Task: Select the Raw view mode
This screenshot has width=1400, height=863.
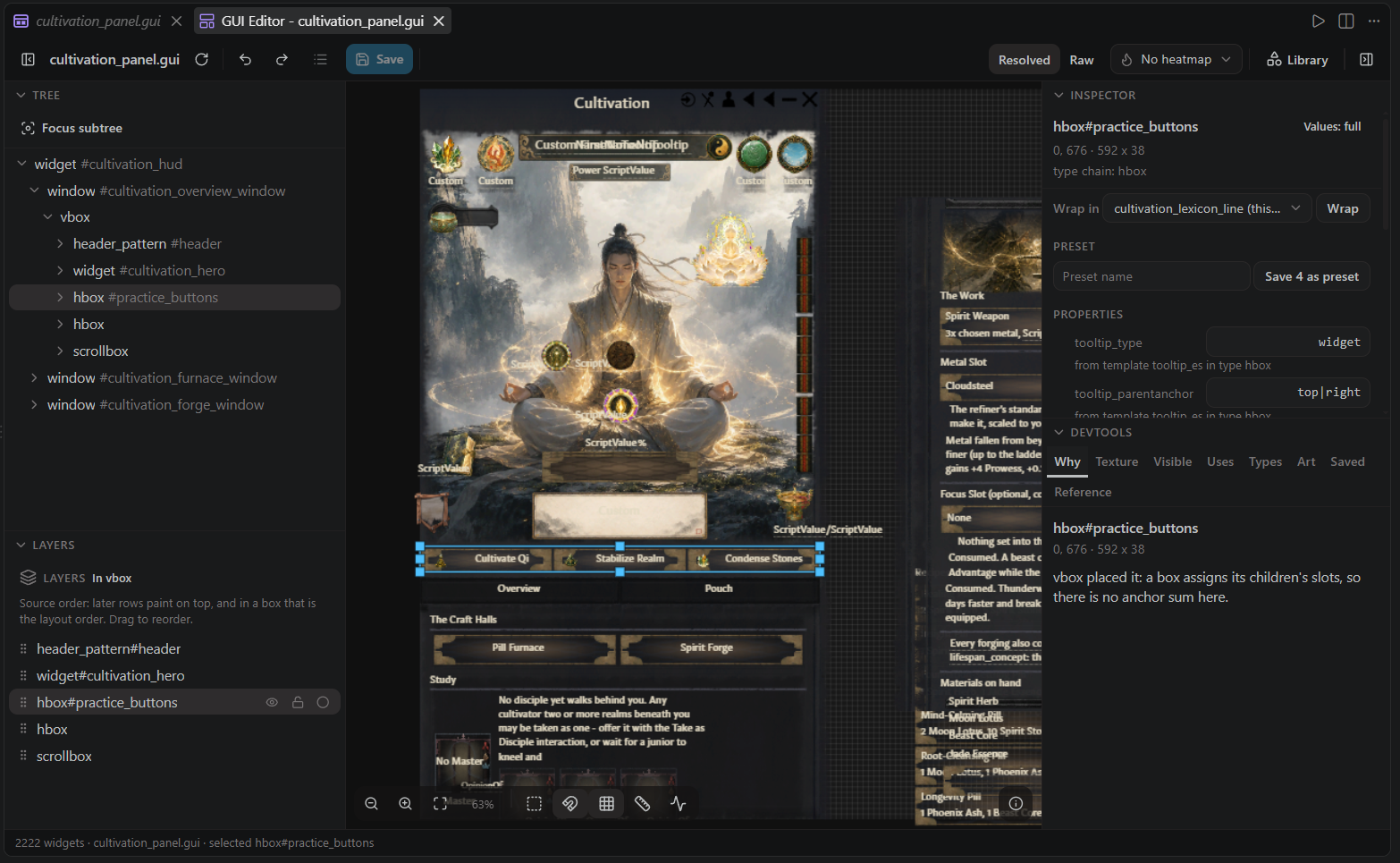Action: click(1081, 60)
